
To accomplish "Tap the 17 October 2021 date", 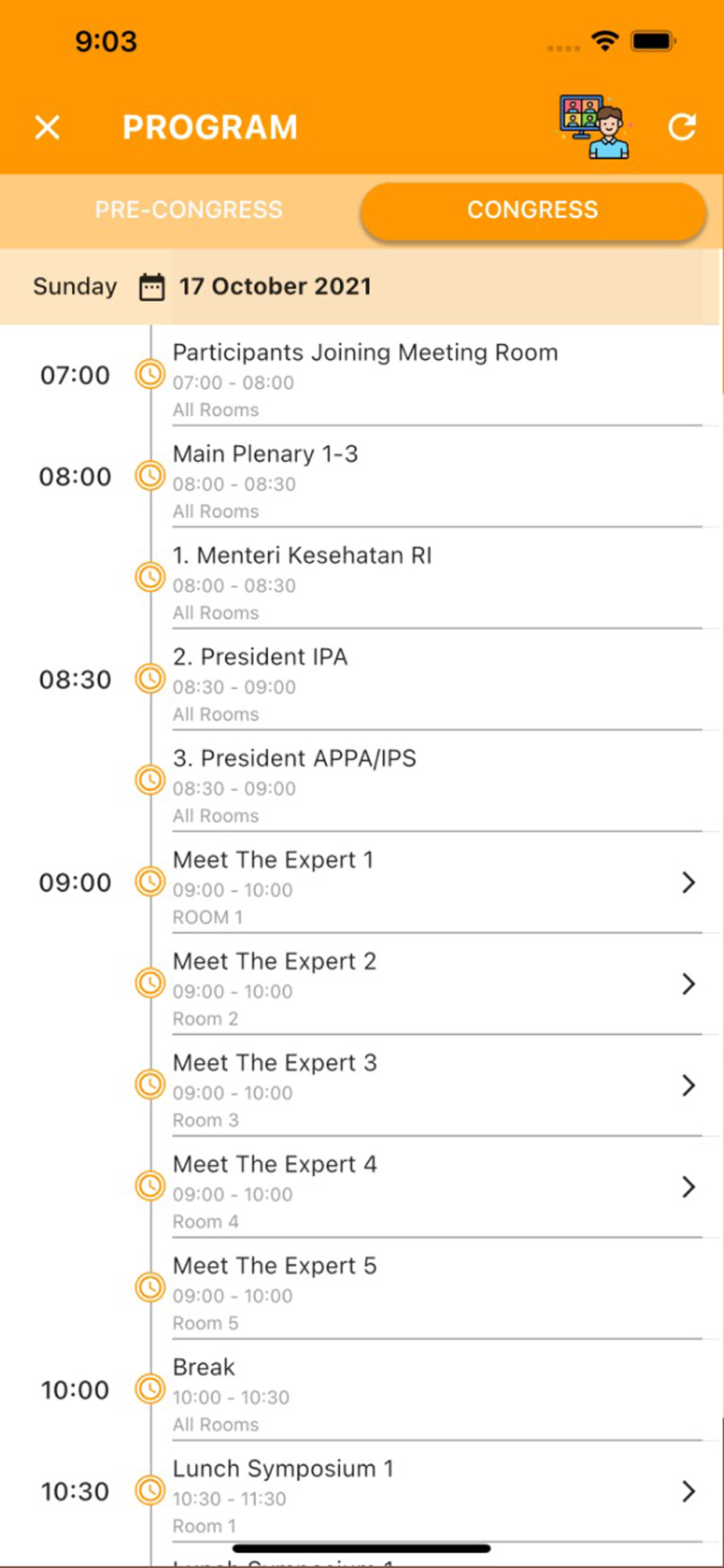I will pyautogui.click(x=275, y=287).
